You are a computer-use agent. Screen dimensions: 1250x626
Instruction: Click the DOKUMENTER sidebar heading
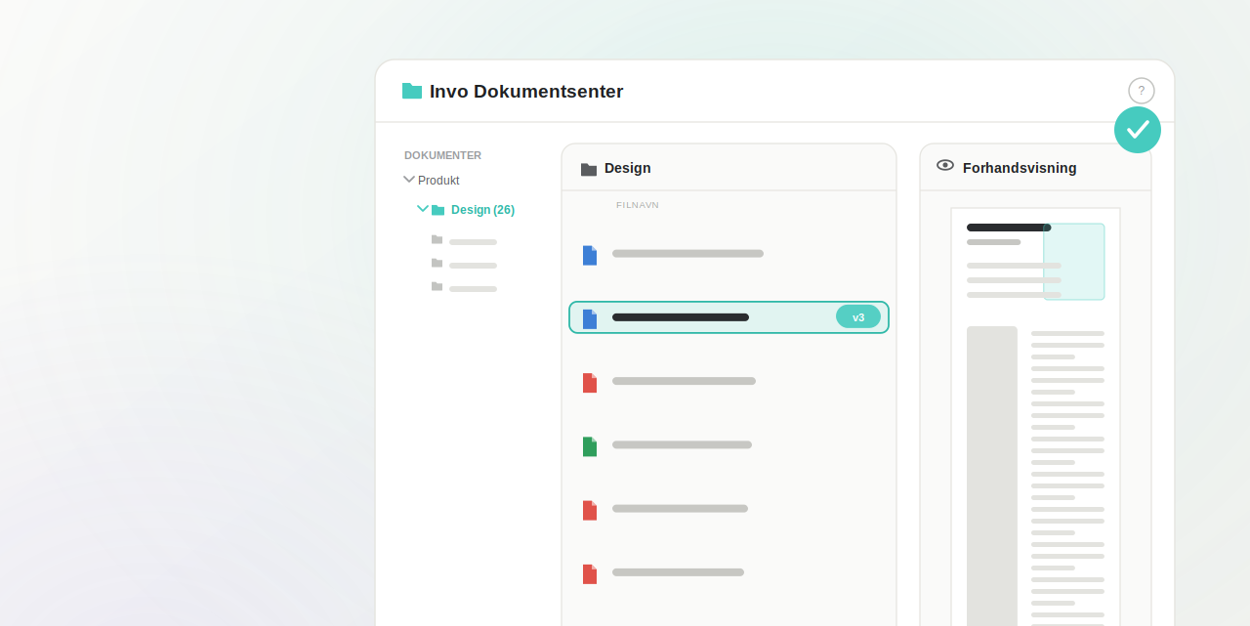pos(443,156)
